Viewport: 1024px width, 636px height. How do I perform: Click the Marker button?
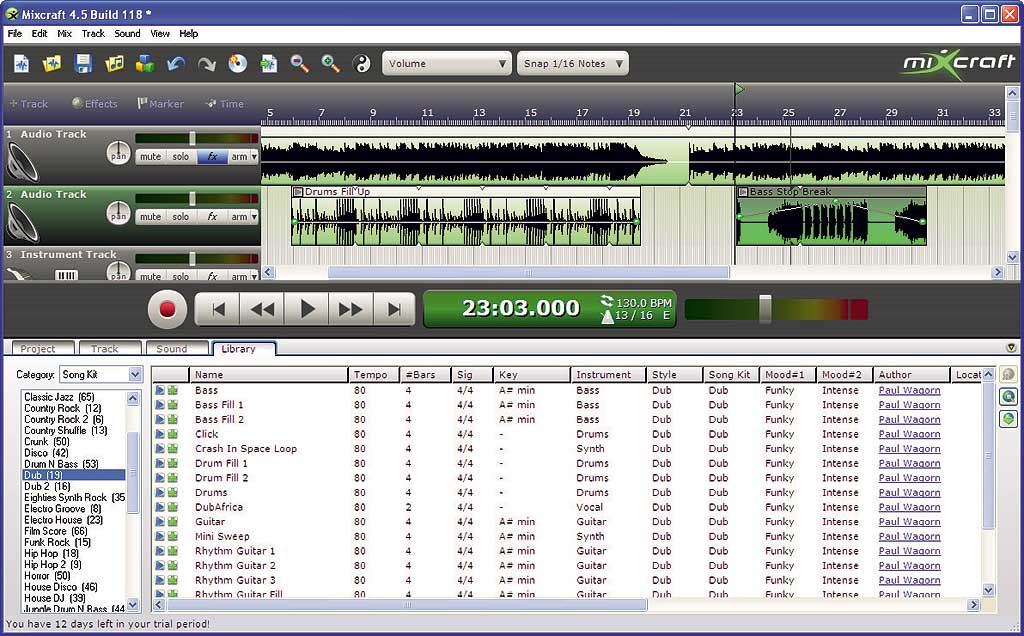(161, 103)
